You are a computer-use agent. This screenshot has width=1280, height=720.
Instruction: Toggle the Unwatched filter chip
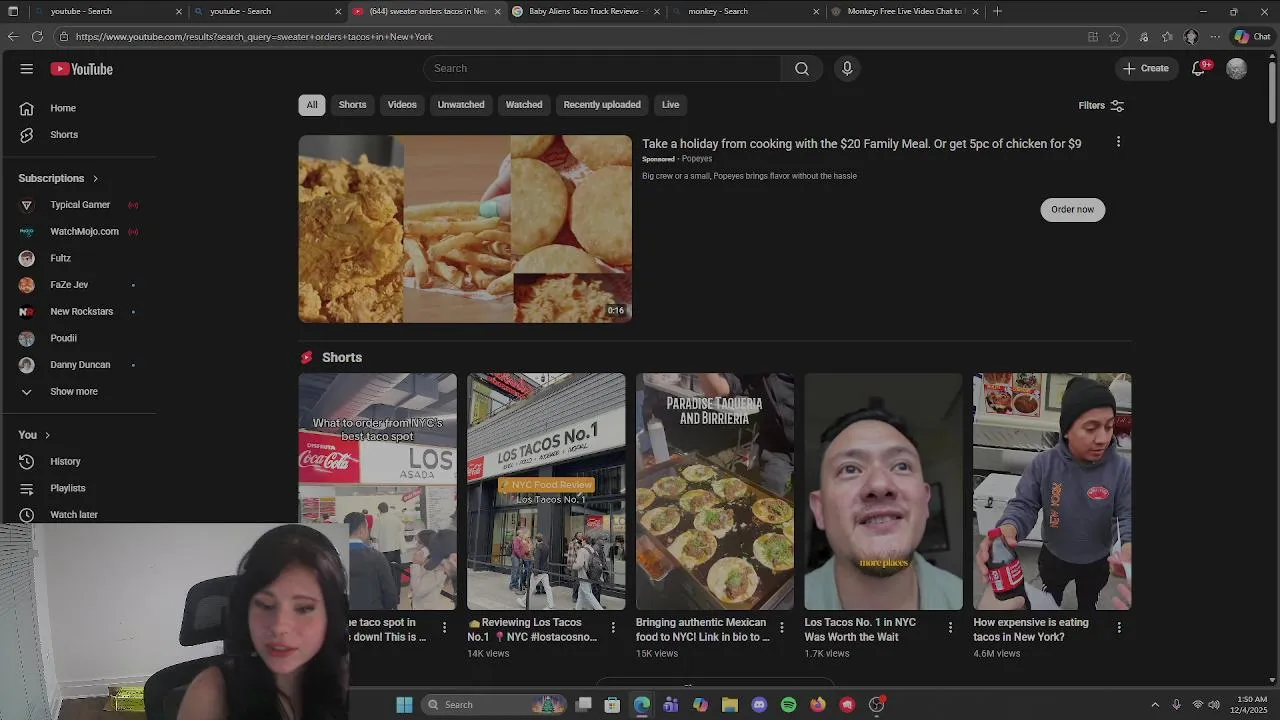[461, 105]
